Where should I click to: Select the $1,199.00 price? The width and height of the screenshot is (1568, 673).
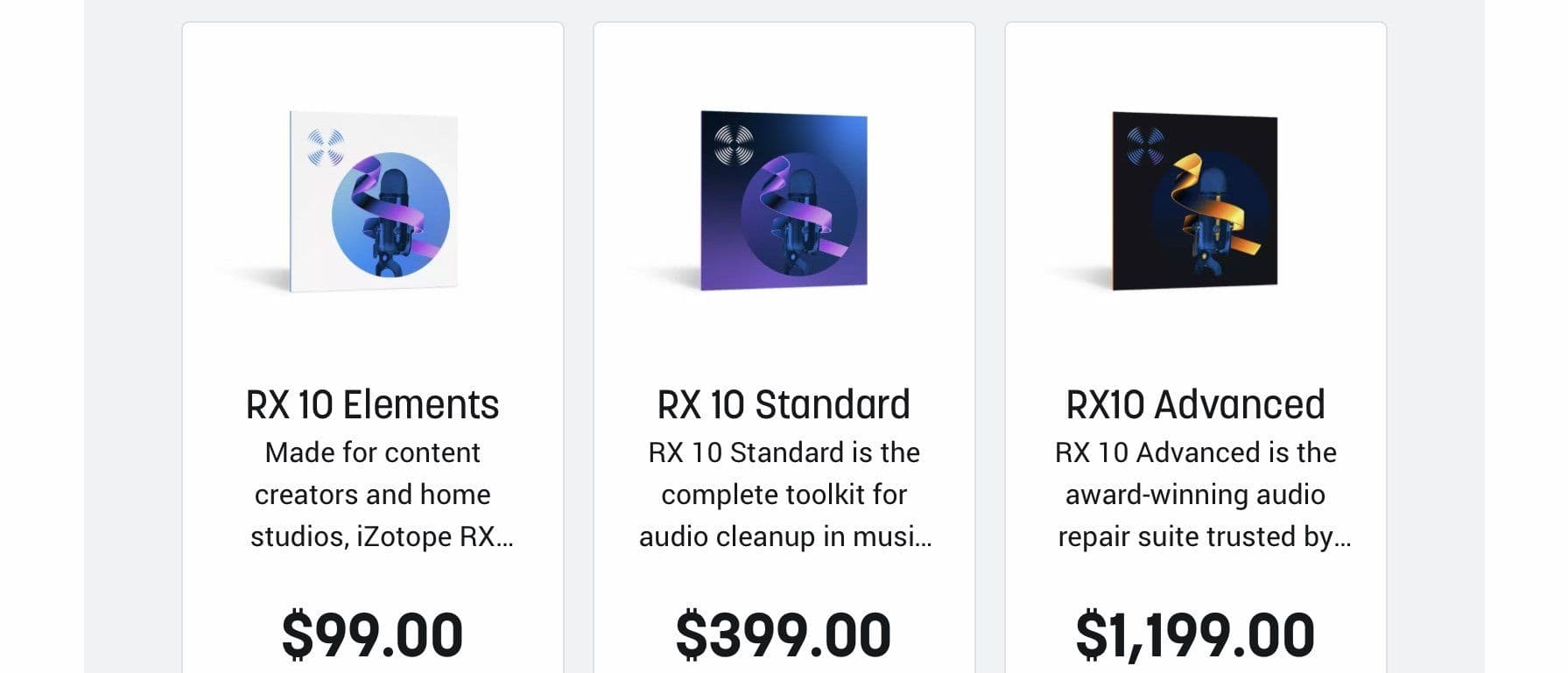tap(1195, 634)
